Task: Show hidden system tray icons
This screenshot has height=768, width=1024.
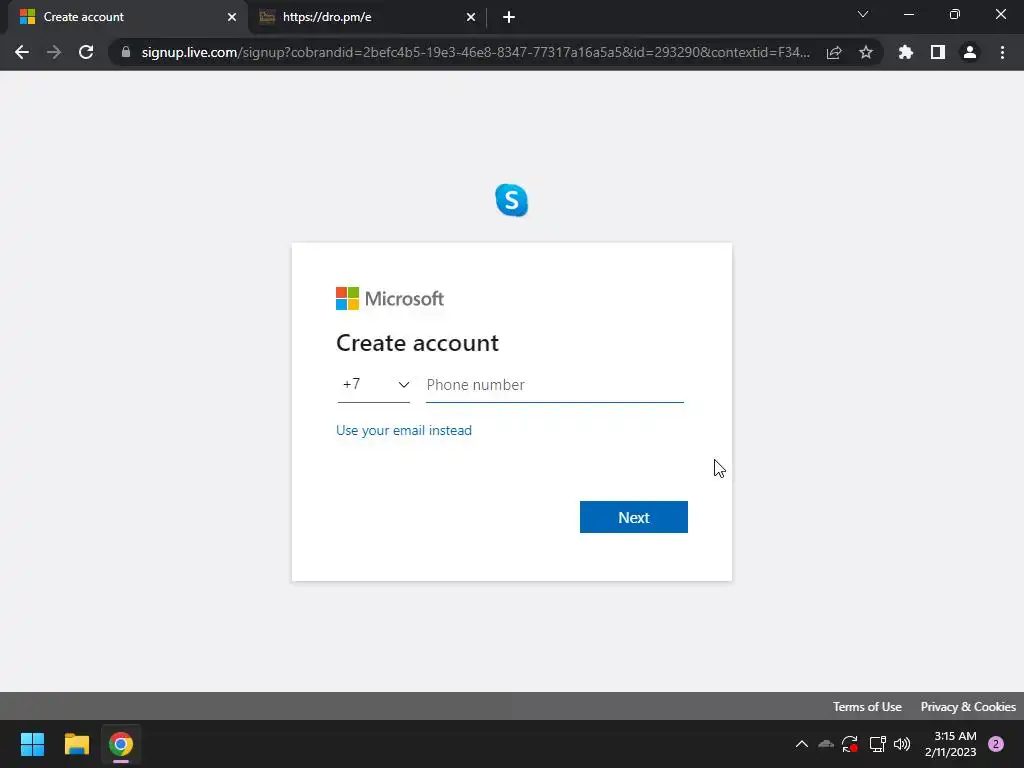Action: point(801,744)
